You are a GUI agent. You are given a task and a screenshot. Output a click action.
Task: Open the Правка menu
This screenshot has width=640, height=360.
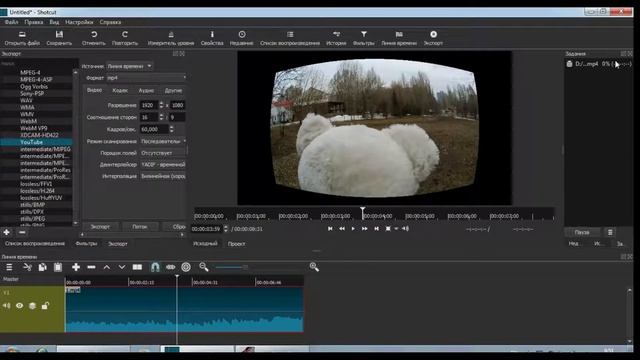tap(33, 22)
